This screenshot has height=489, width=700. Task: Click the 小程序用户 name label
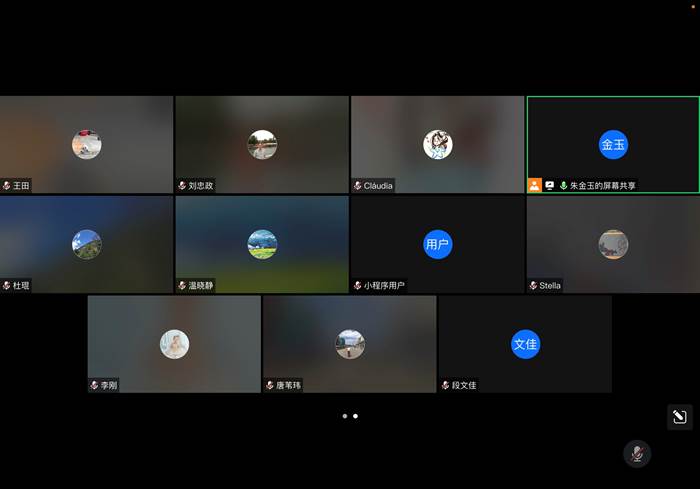[x=384, y=286]
